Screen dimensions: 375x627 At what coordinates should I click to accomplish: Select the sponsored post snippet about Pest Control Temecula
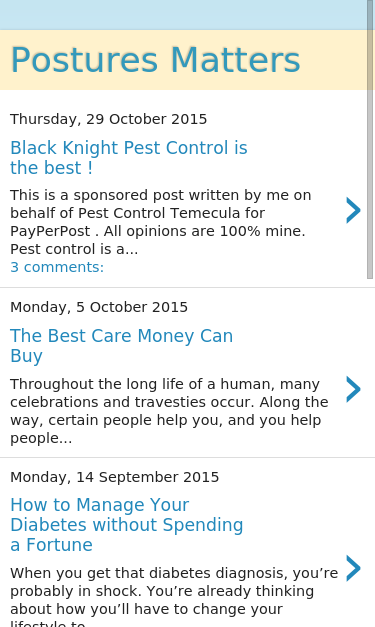point(161,222)
